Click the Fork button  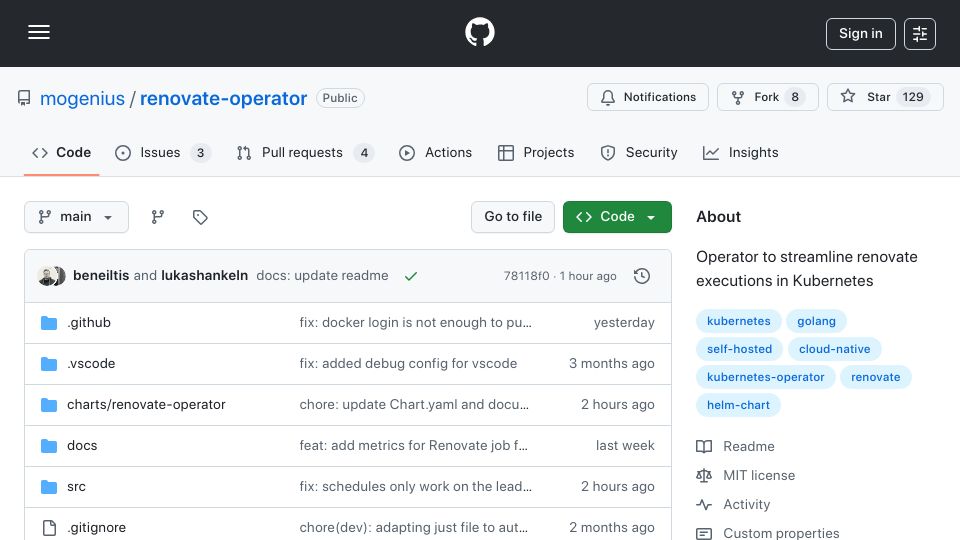(x=768, y=97)
